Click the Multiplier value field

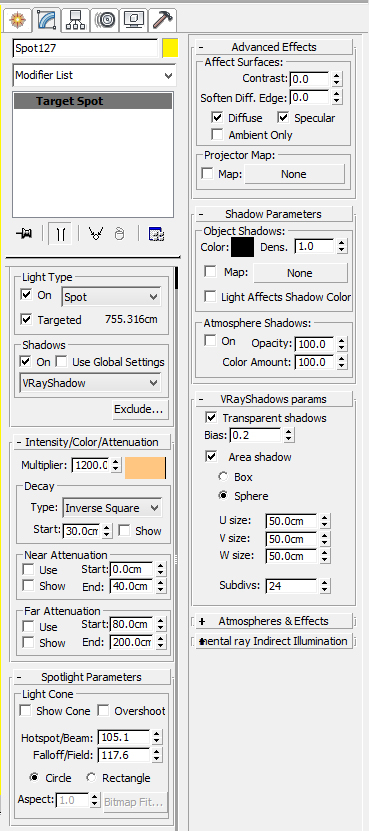90,465
